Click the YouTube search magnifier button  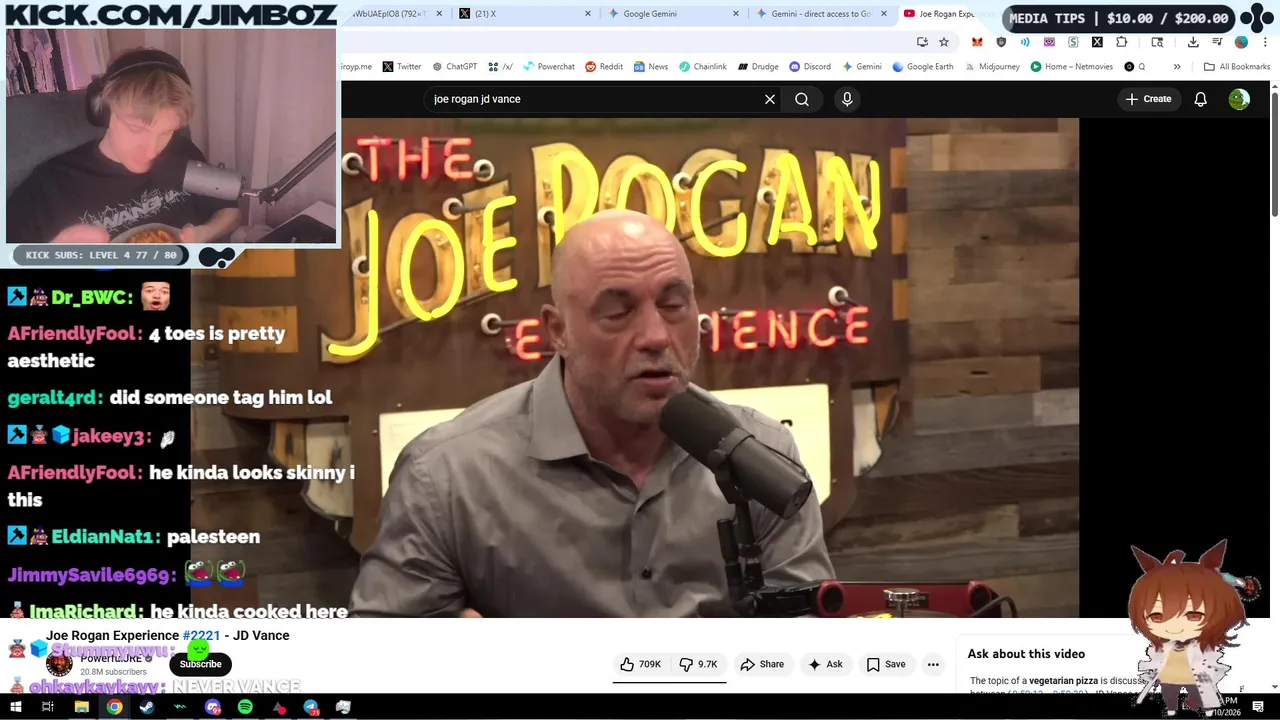click(x=802, y=99)
